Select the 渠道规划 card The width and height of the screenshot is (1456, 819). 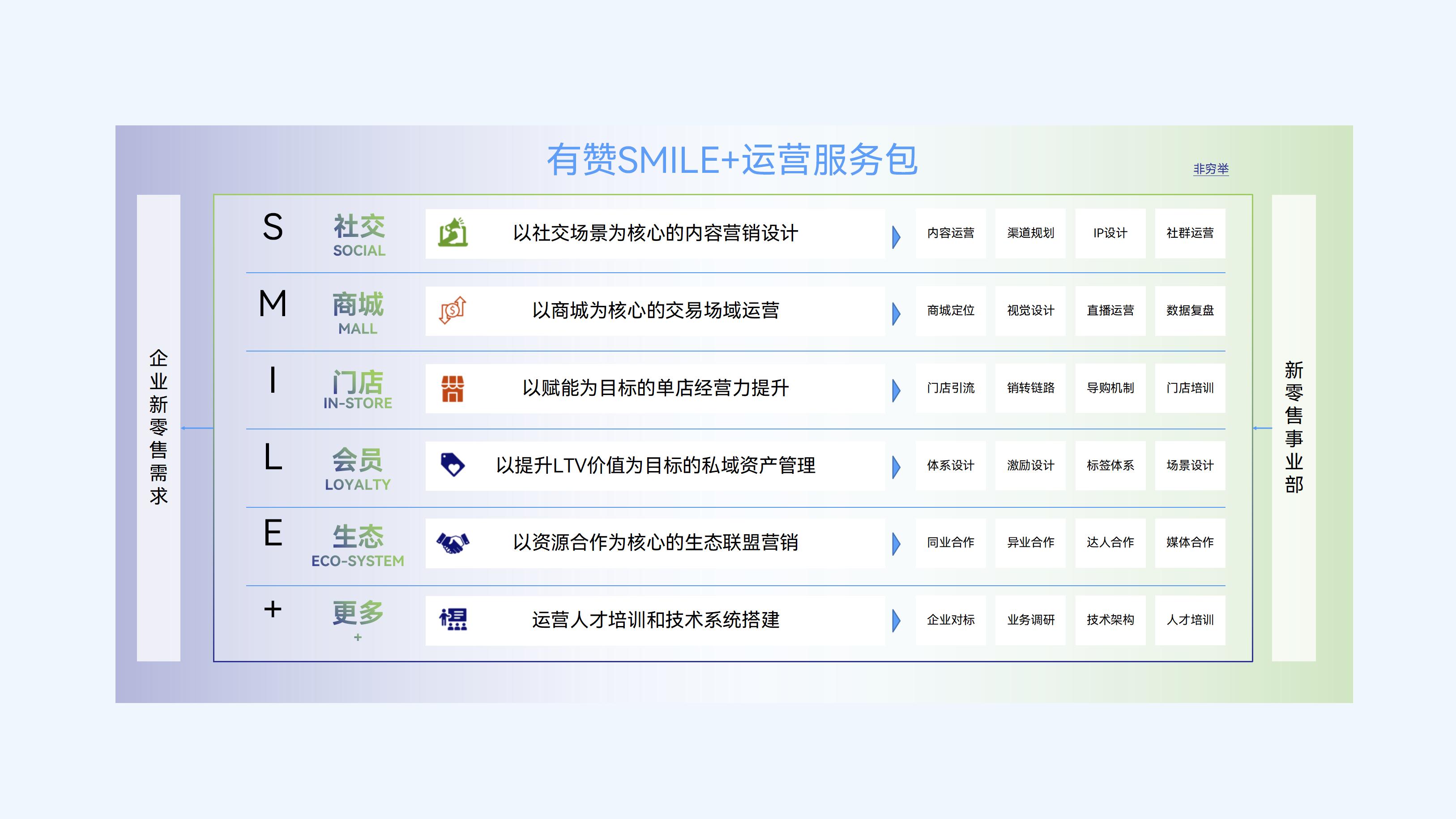pos(1030,234)
